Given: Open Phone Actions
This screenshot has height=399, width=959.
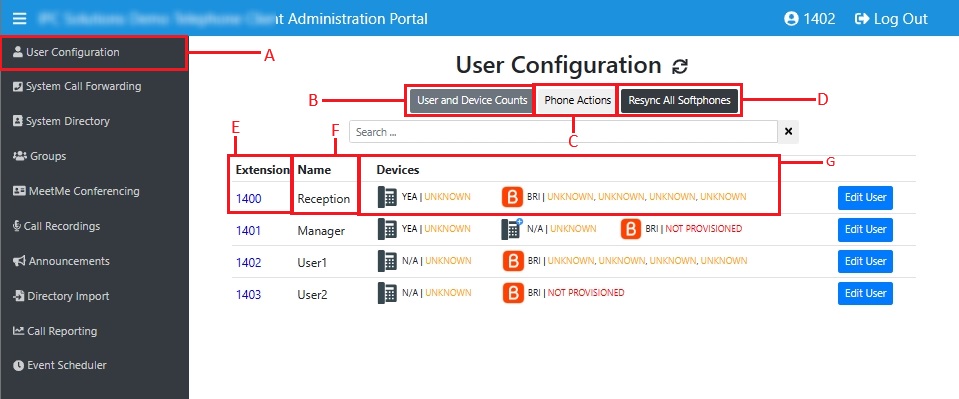Looking at the screenshot, I should pyautogui.click(x=577, y=100).
